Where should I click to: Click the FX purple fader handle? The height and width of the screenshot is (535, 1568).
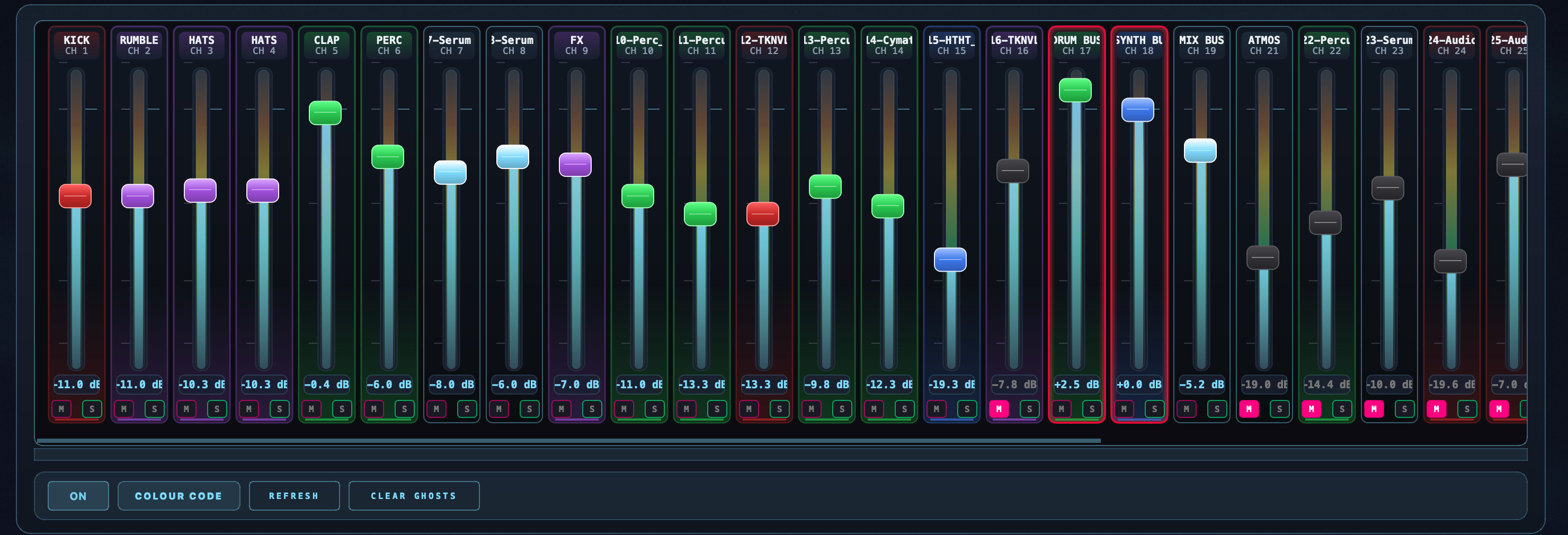click(575, 164)
